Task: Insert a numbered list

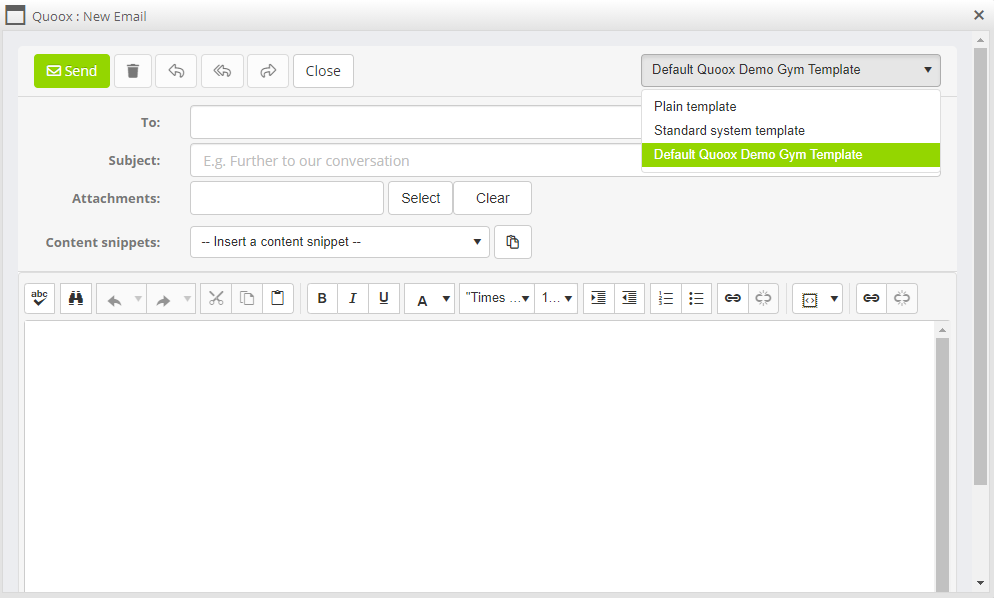Action: click(666, 298)
